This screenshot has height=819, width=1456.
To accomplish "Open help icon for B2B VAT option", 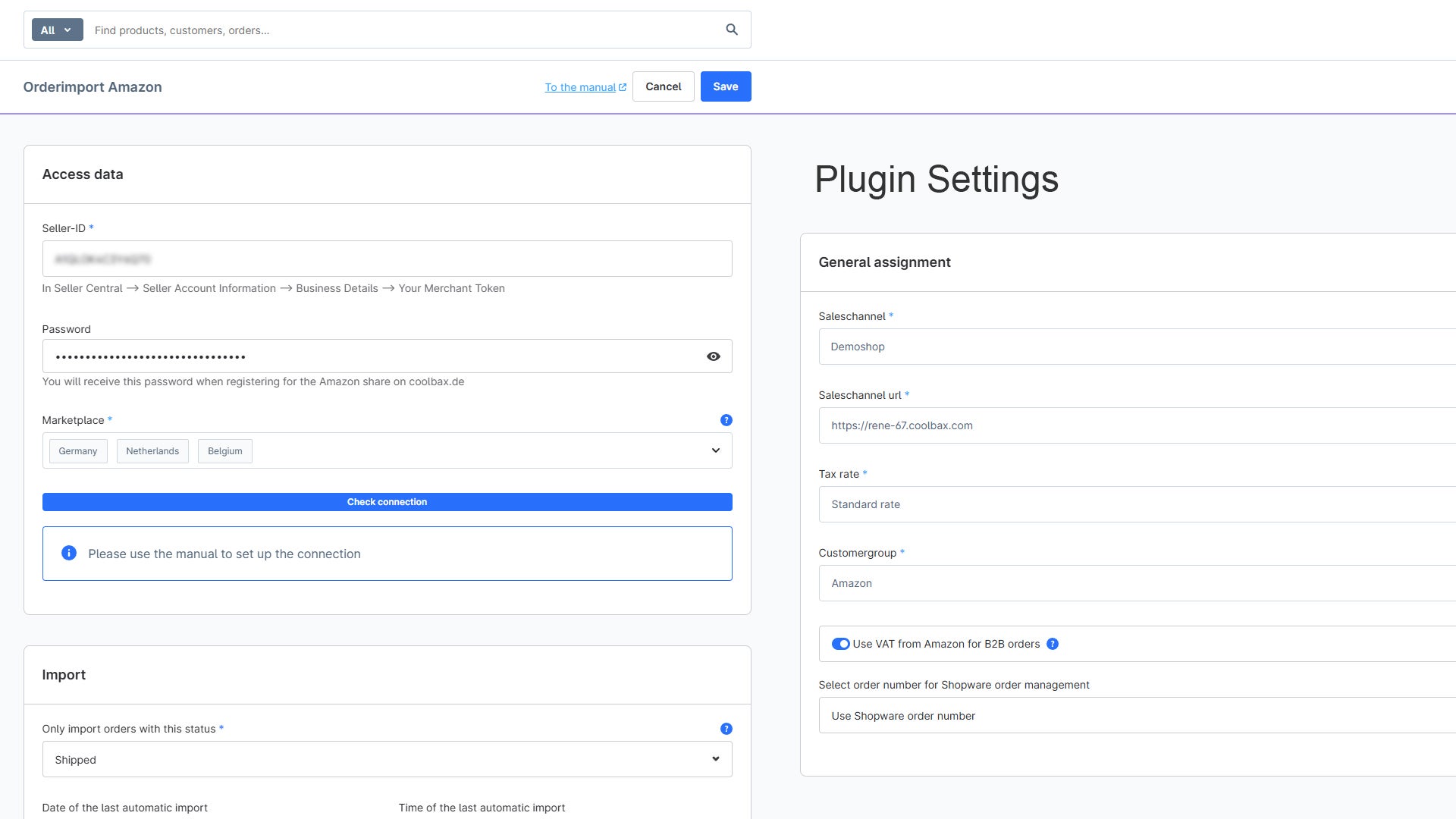I will tap(1053, 644).
